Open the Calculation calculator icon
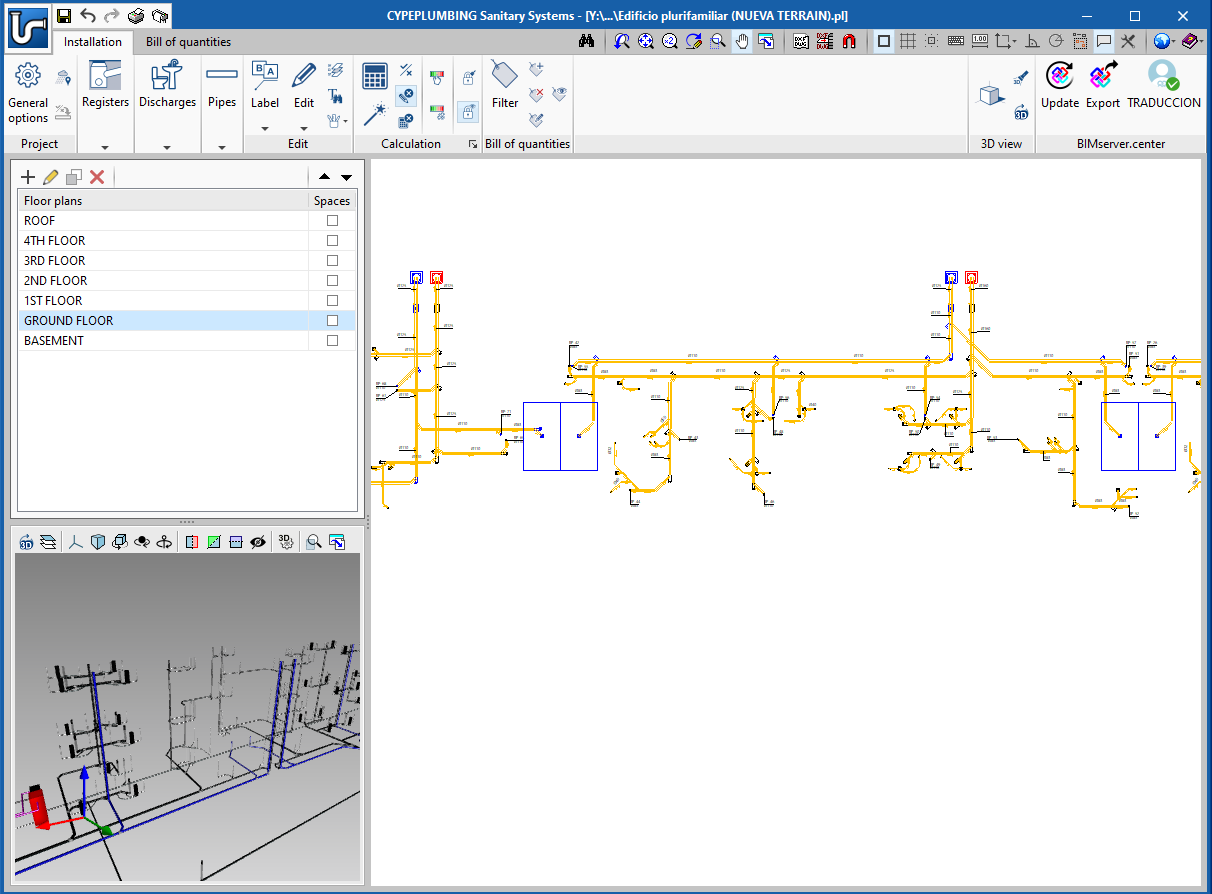This screenshot has height=894, width=1212. coord(375,77)
